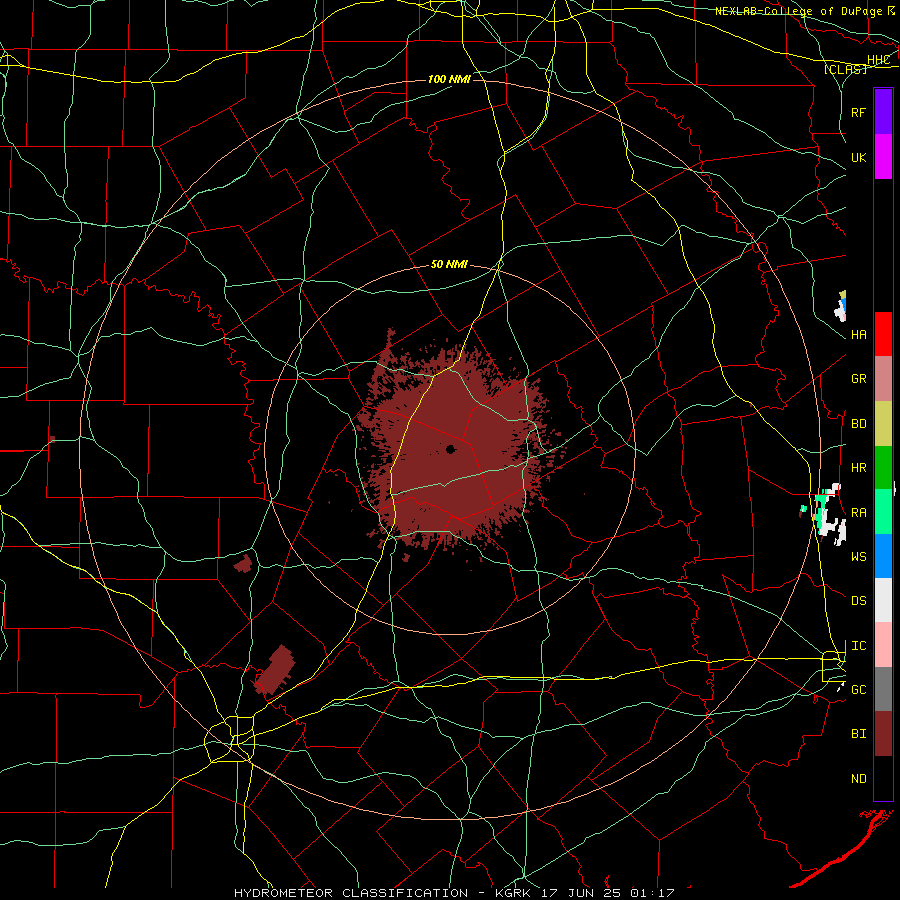Click the HR green legend swatch
This screenshot has height=900, width=900.
[883, 467]
